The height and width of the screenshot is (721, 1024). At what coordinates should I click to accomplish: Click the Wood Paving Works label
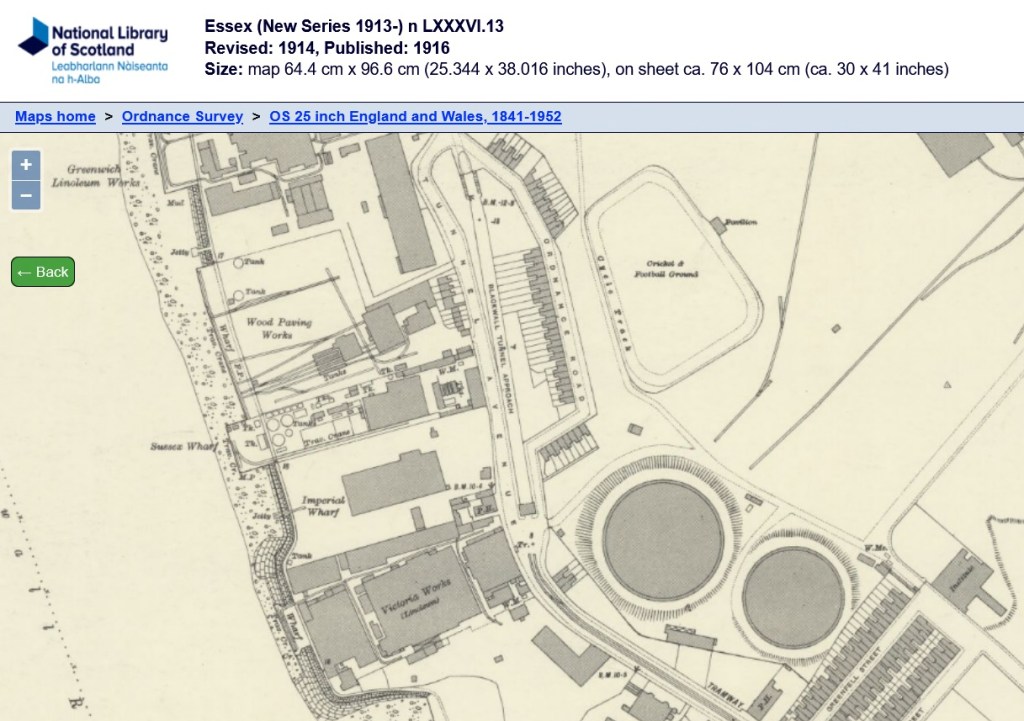[279, 329]
